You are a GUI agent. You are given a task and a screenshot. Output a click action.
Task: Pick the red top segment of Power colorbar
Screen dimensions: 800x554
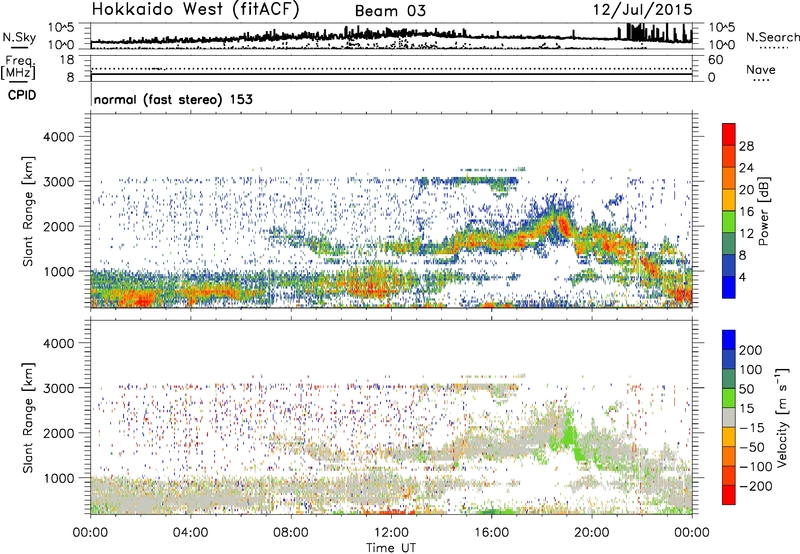(x=729, y=134)
